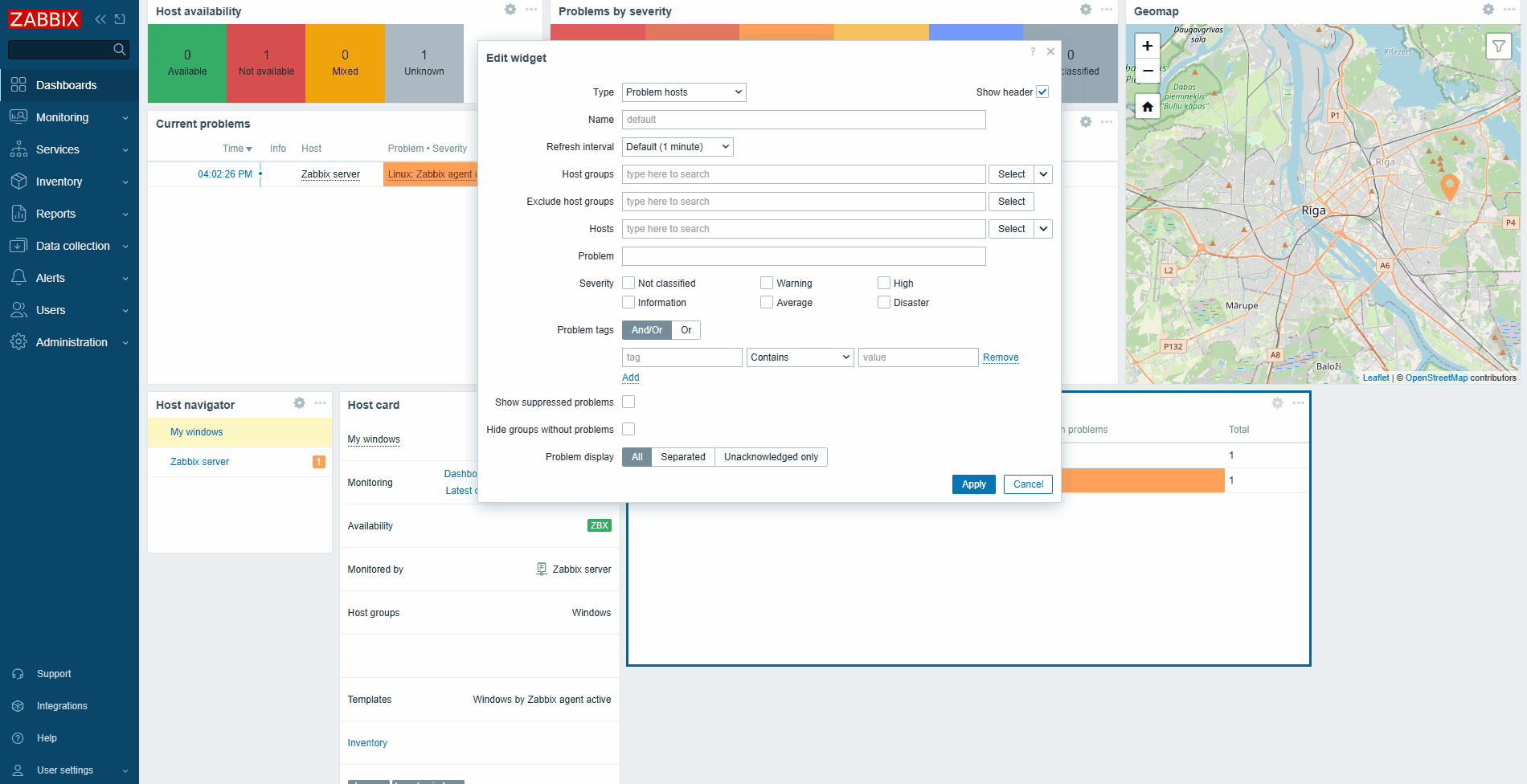This screenshot has width=1527, height=784.
Task: Click the problem tag name field
Action: 682,357
